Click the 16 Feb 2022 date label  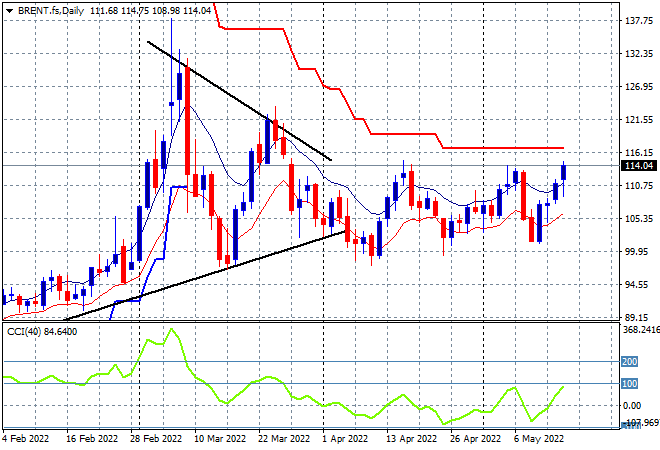pos(92,439)
